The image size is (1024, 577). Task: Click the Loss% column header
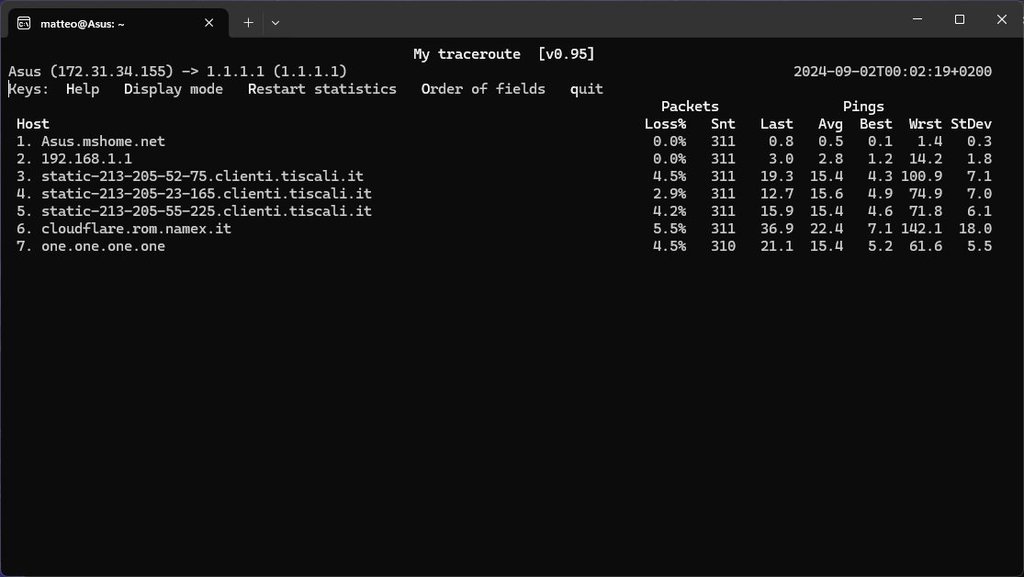(x=665, y=124)
